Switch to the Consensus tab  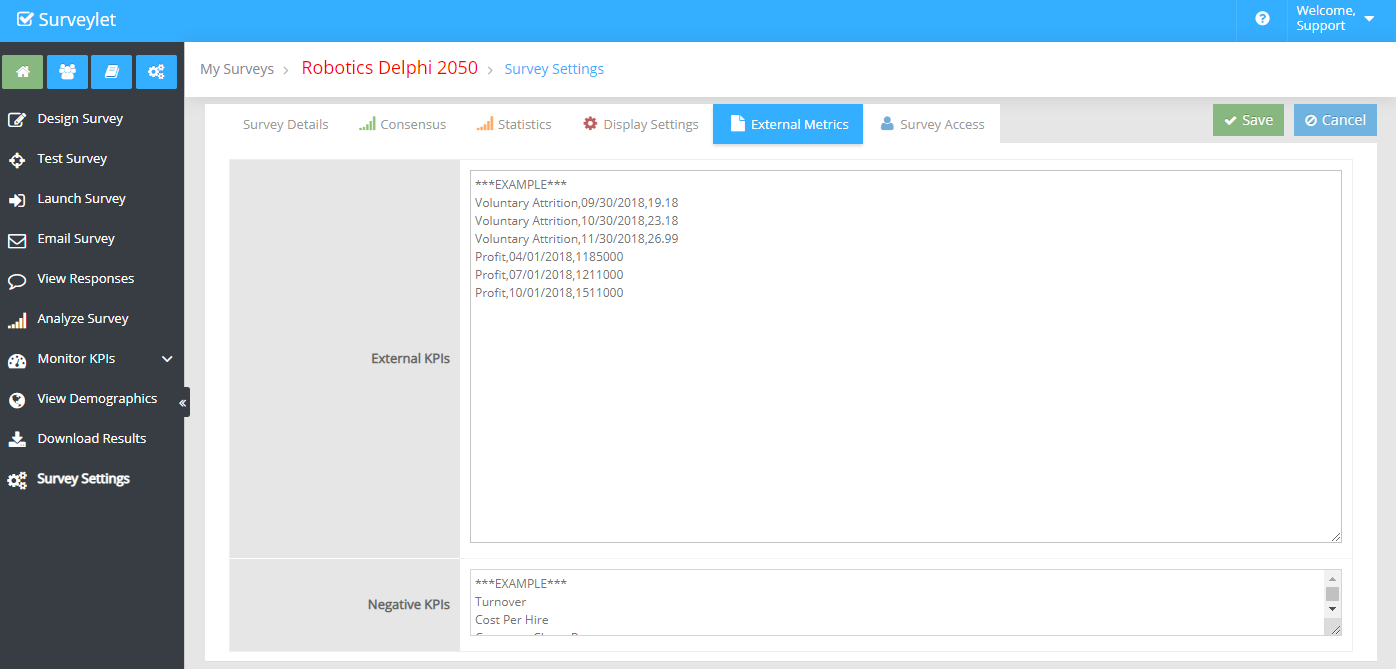tap(403, 125)
